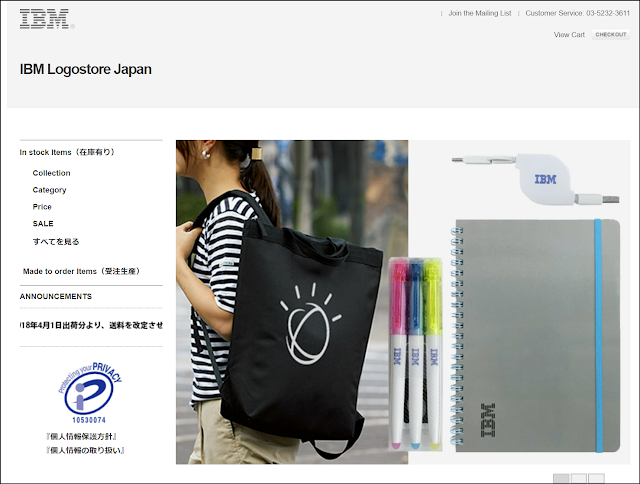
Task: Open the SALE menu item
Action: pos(43,224)
